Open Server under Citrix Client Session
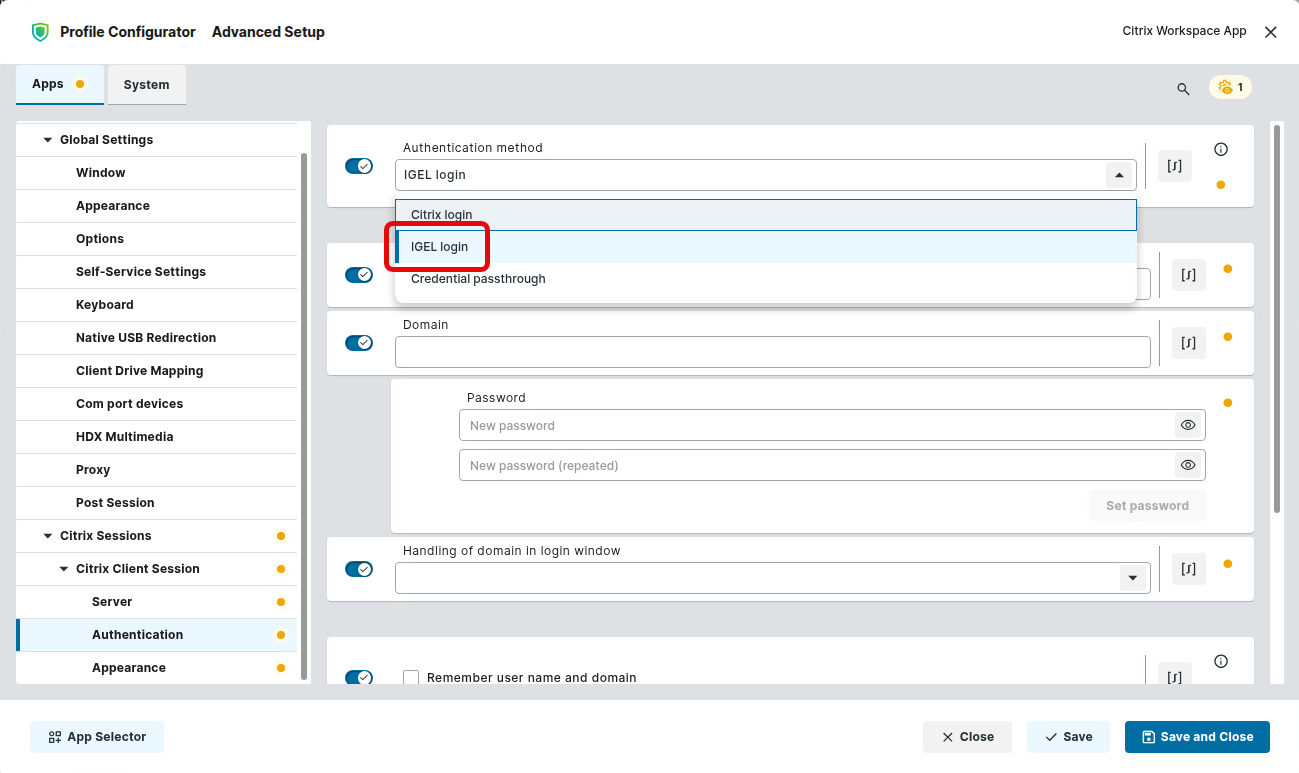The height and width of the screenshot is (773, 1299). pos(157,602)
